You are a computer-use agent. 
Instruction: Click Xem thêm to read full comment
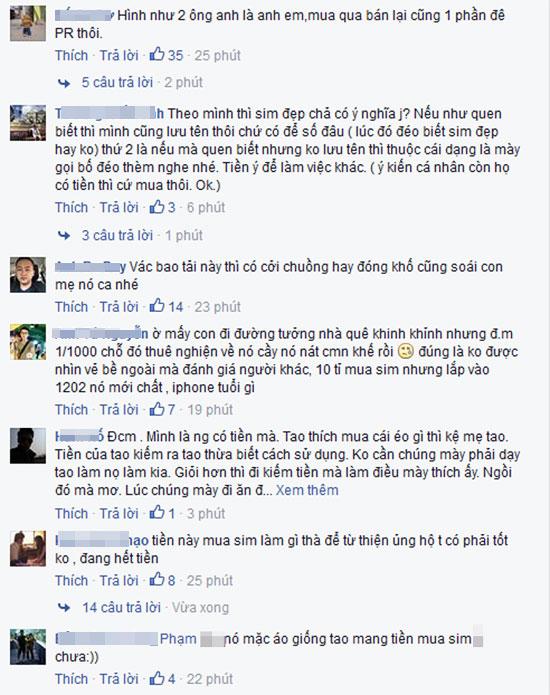307,490
